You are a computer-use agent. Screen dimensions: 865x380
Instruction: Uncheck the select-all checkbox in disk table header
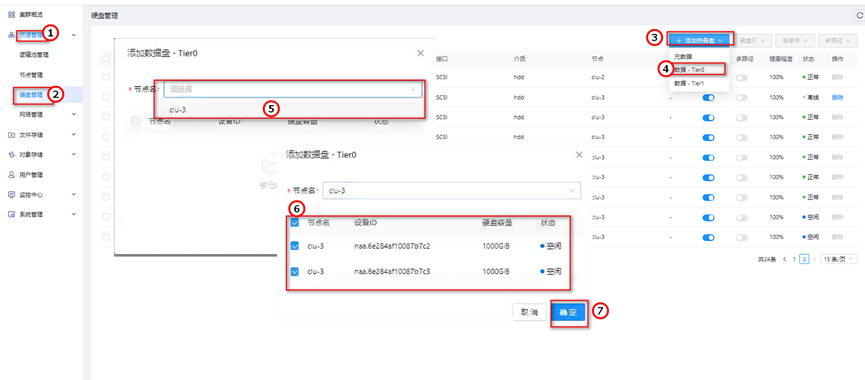click(x=295, y=222)
